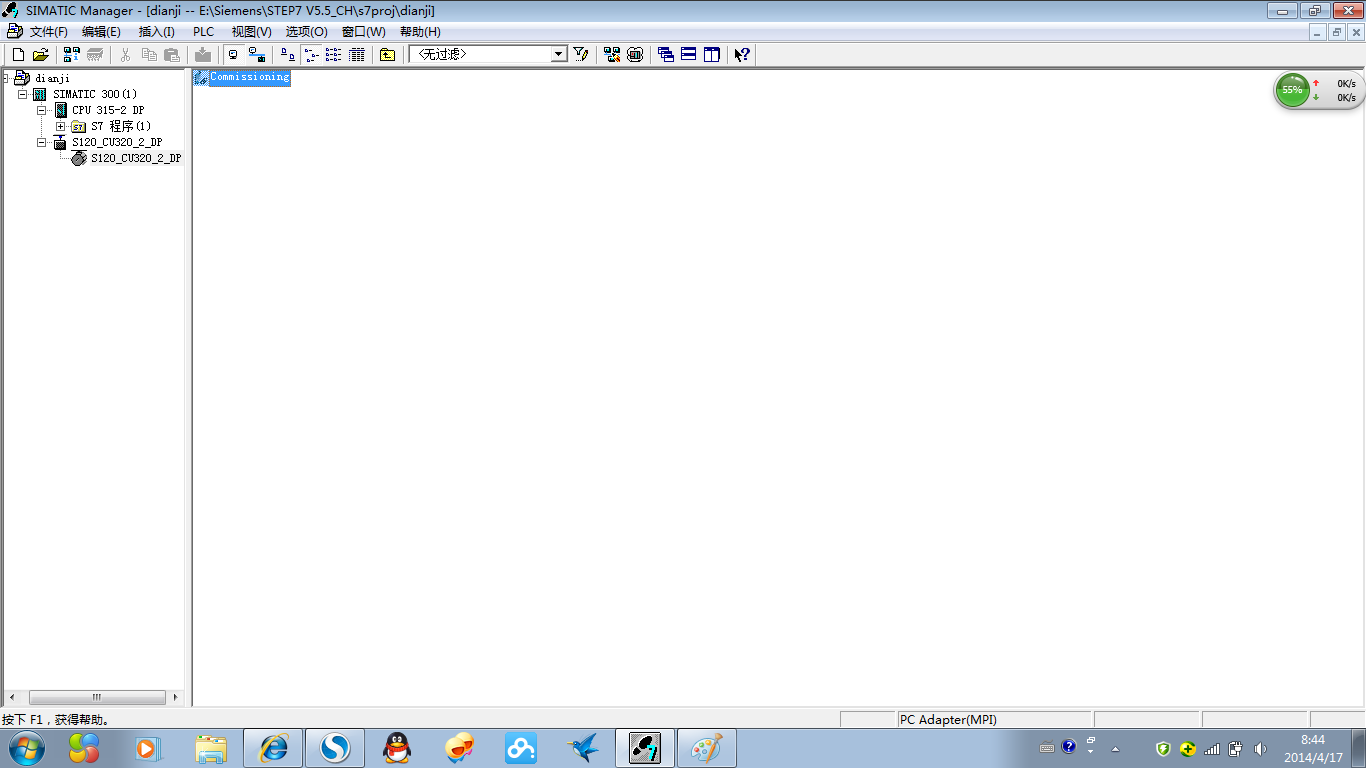Show hidden system tray icons

[1116, 749]
